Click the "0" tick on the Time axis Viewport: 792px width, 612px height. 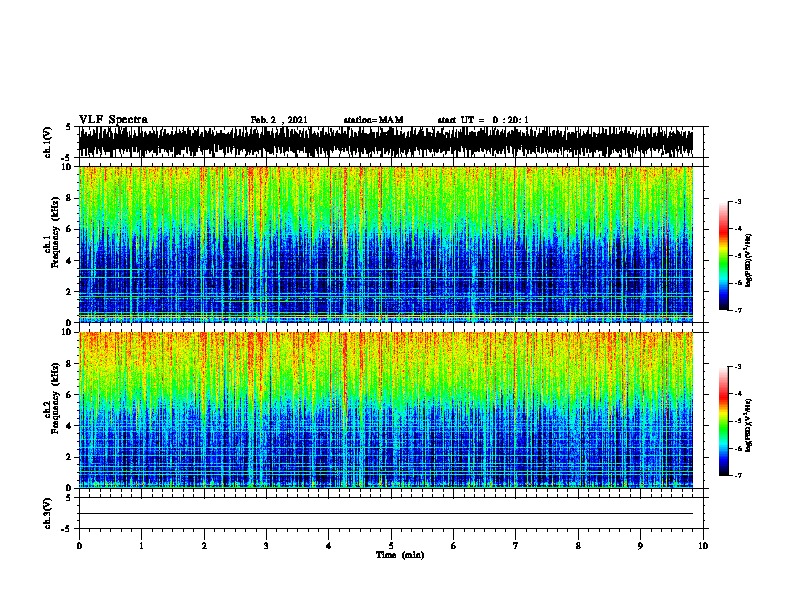pyautogui.click(x=79, y=546)
